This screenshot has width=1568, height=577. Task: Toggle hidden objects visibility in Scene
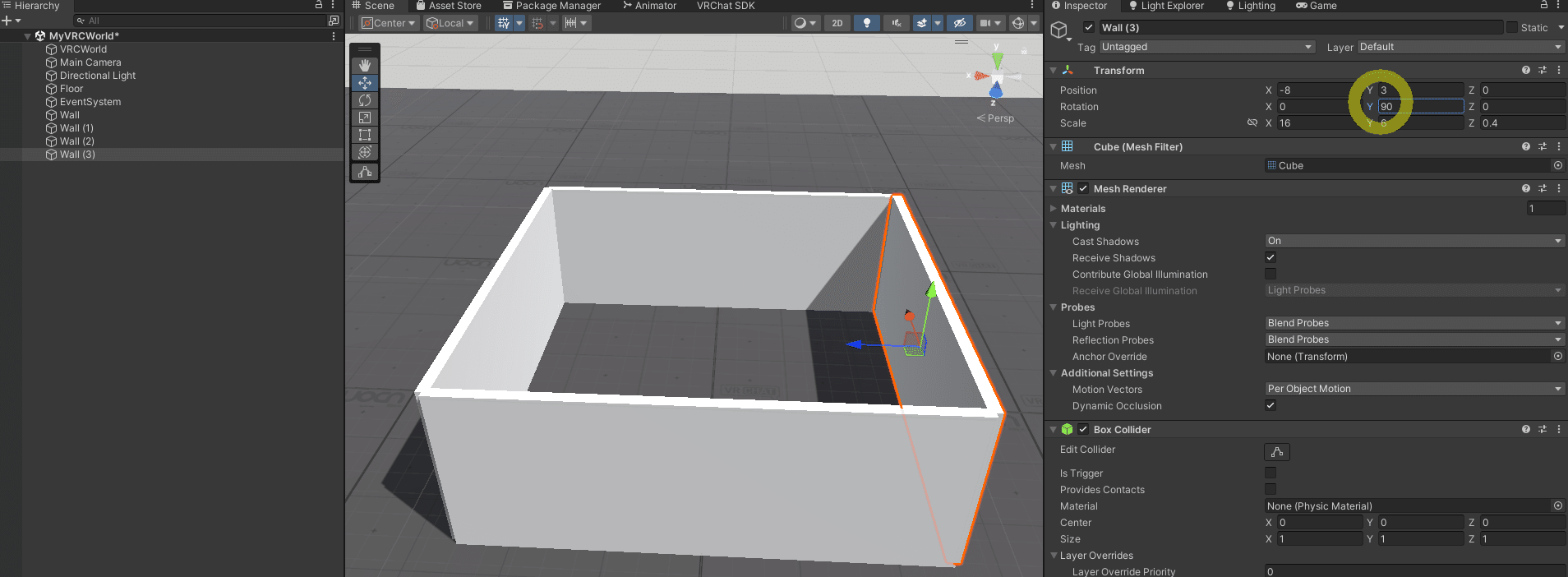959,23
